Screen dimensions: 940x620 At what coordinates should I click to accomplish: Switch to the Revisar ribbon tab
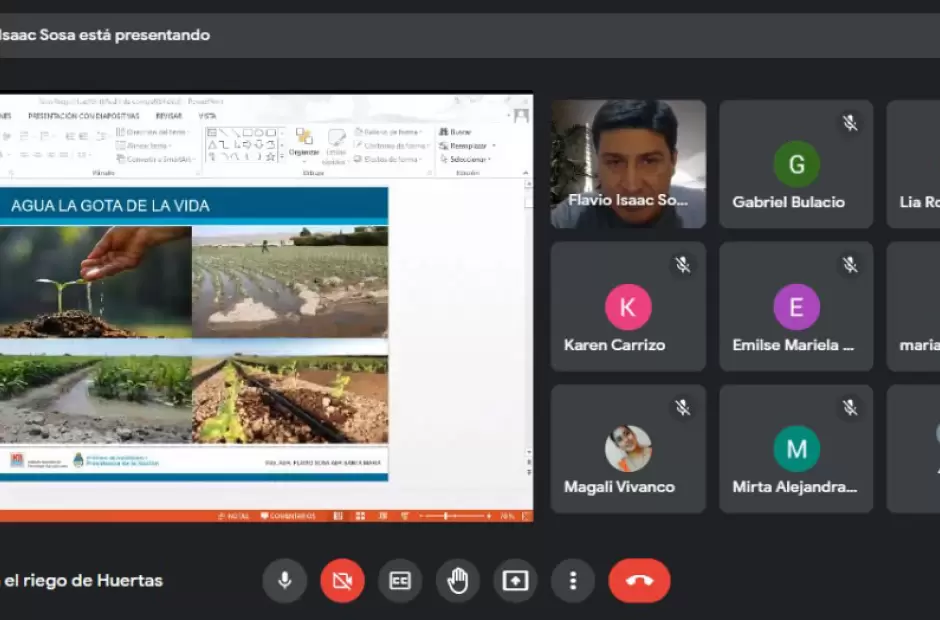tap(168, 116)
